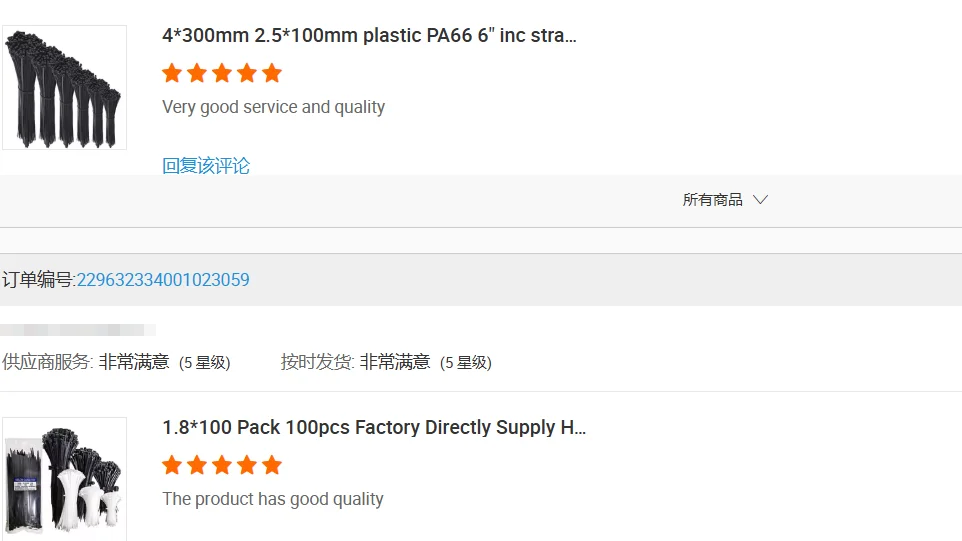Click the third star of the 4*300mm review
This screenshot has height=541, width=962.
[x=222, y=73]
